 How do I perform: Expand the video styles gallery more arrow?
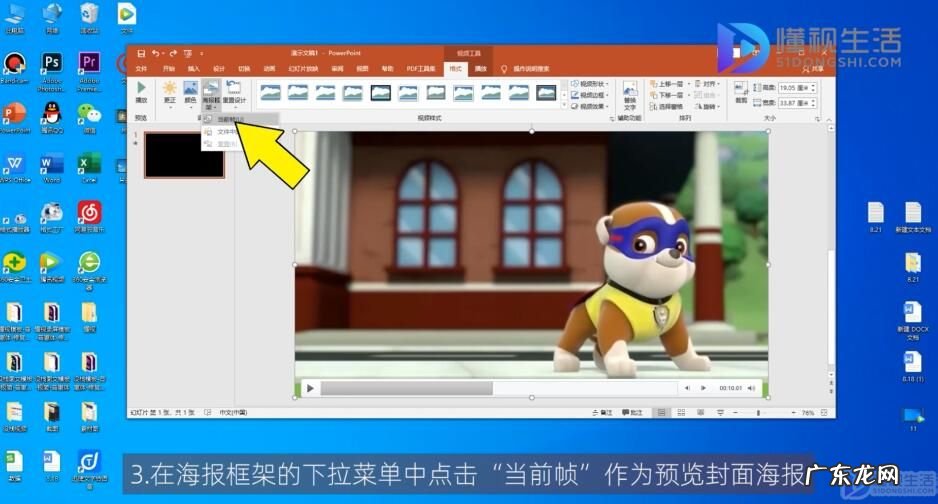pos(563,105)
